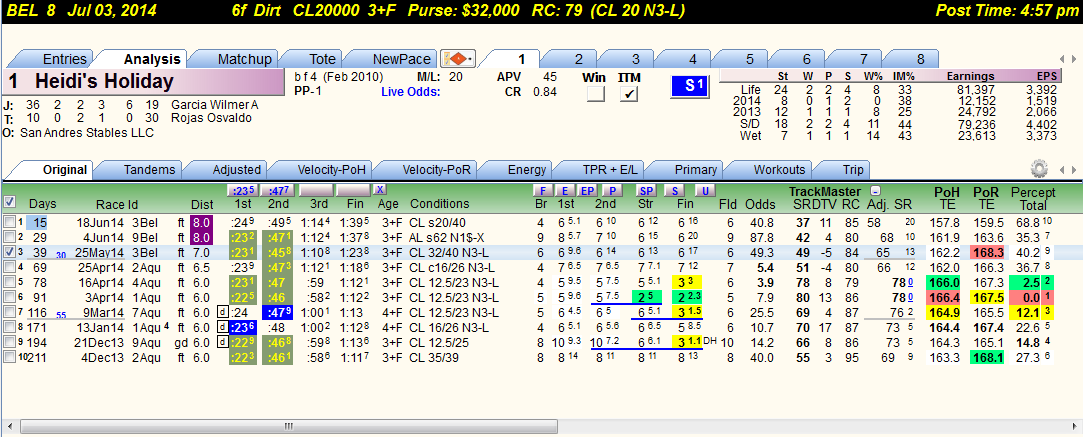1083x437 pixels.
Task: Click the Conditions column header
Action: (x=439, y=204)
